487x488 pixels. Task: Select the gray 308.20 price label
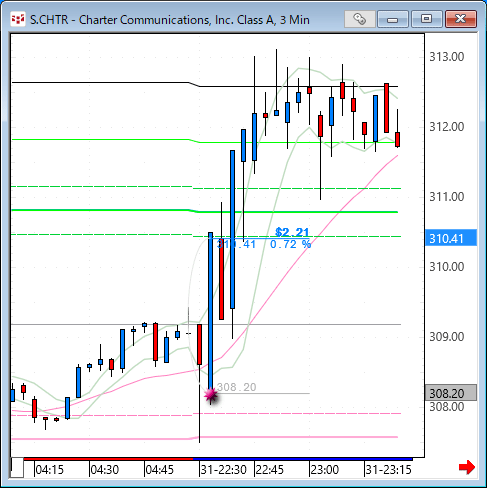tap(451, 393)
